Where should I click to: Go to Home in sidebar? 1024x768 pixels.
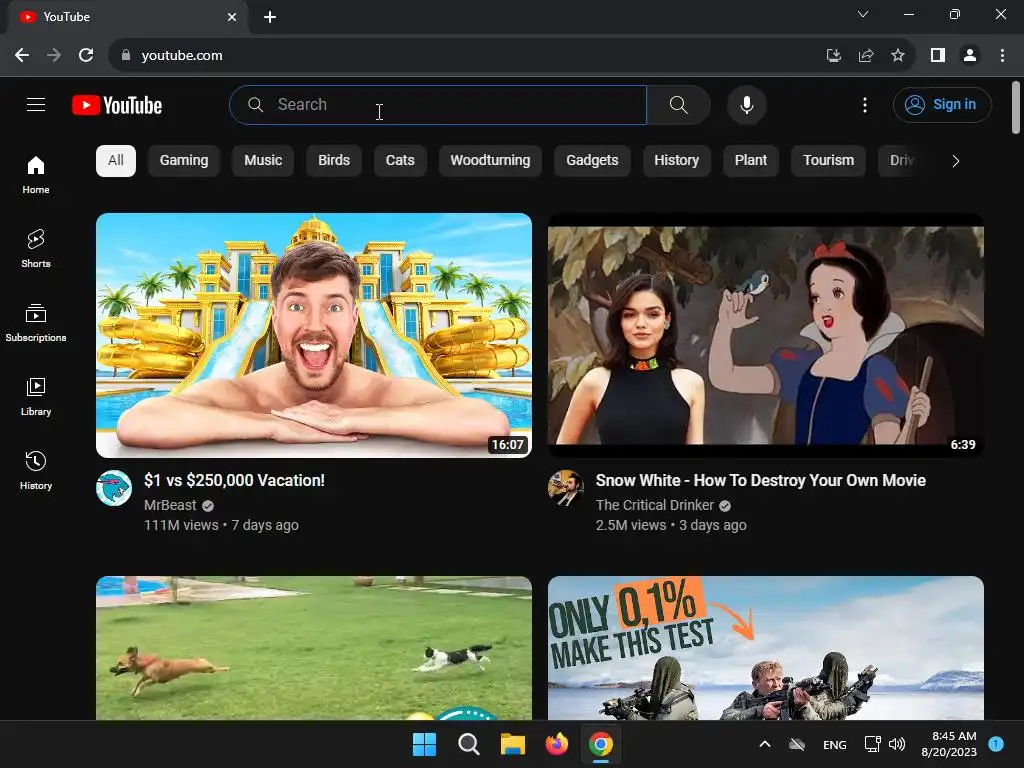36,175
